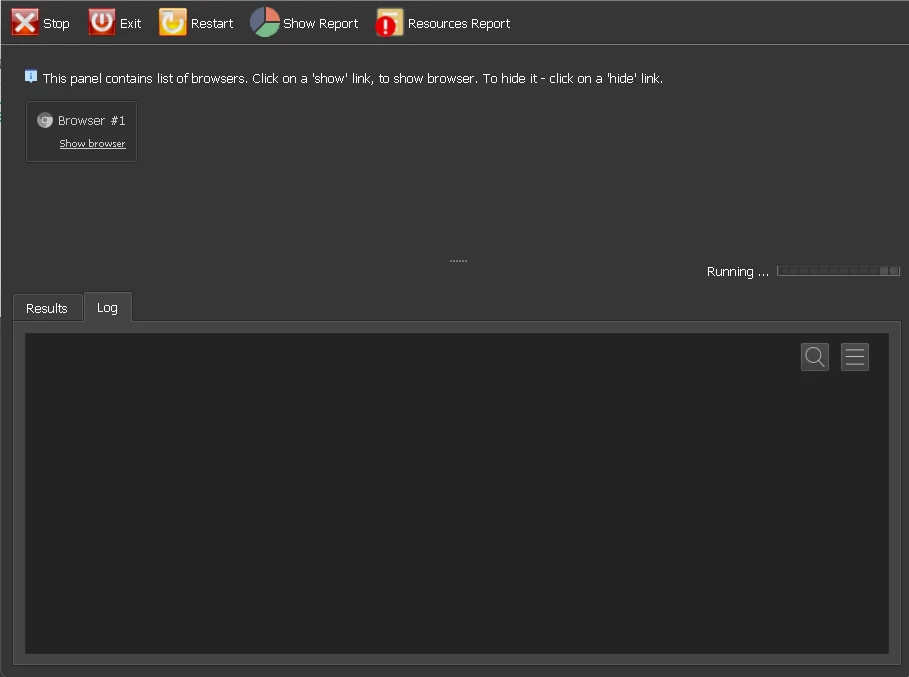The image size is (909, 677).
Task: Click the pie chart Show Report icon
Action: (265, 23)
